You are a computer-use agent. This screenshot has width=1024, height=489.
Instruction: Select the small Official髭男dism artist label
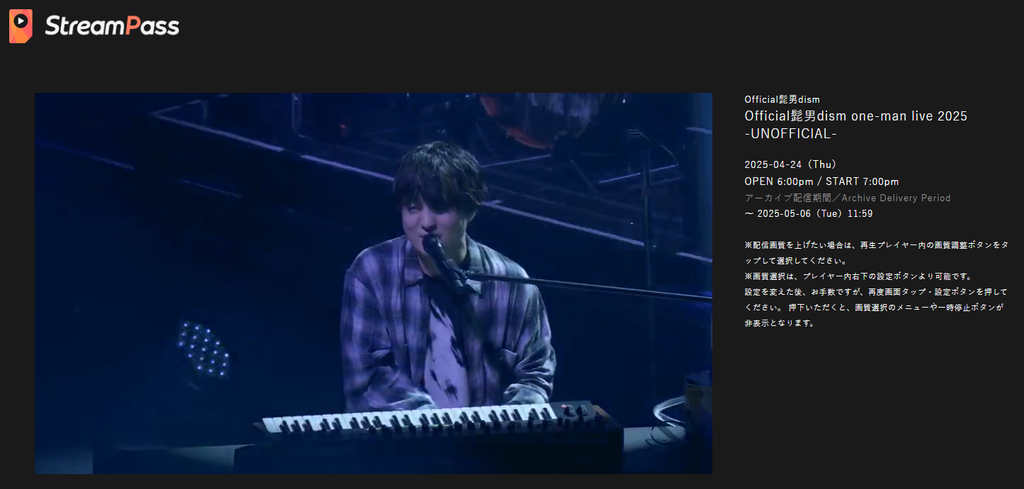(x=782, y=99)
